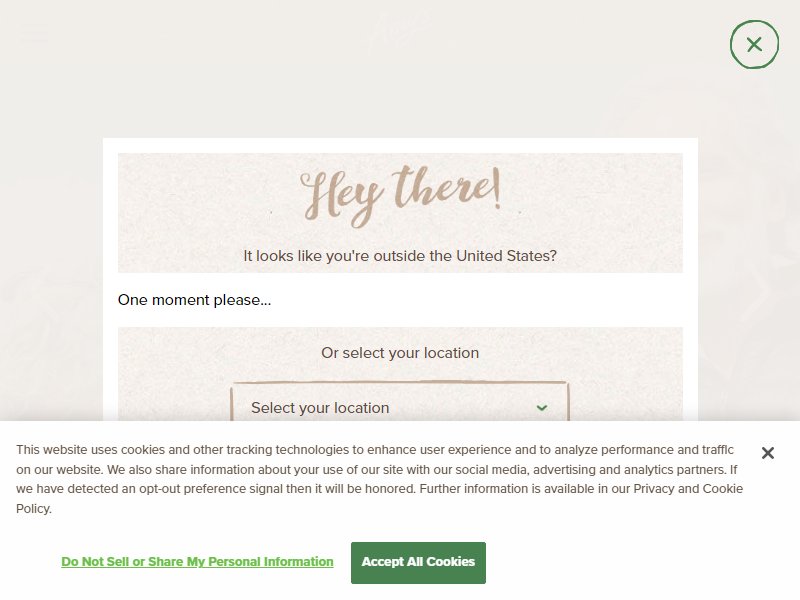
Task: Close the location popup with green circled X
Action: click(x=754, y=44)
